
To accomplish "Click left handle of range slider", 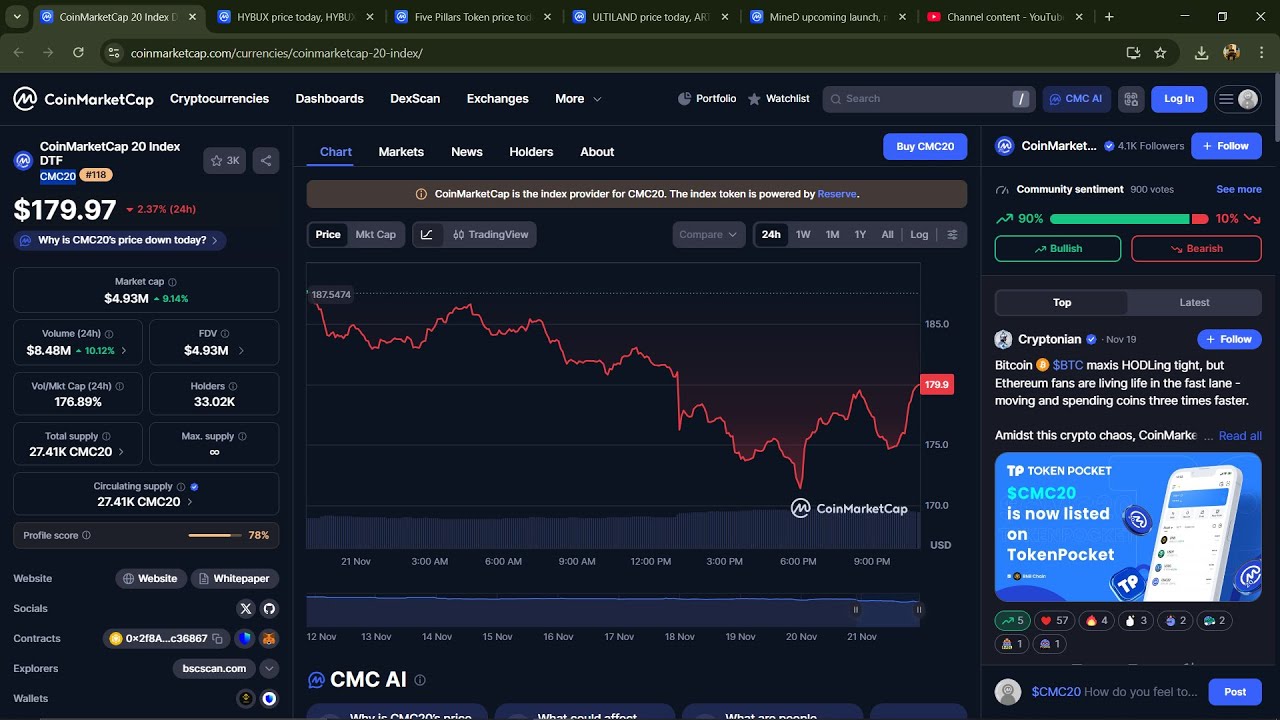I will pyautogui.click(x=855, y=609).
